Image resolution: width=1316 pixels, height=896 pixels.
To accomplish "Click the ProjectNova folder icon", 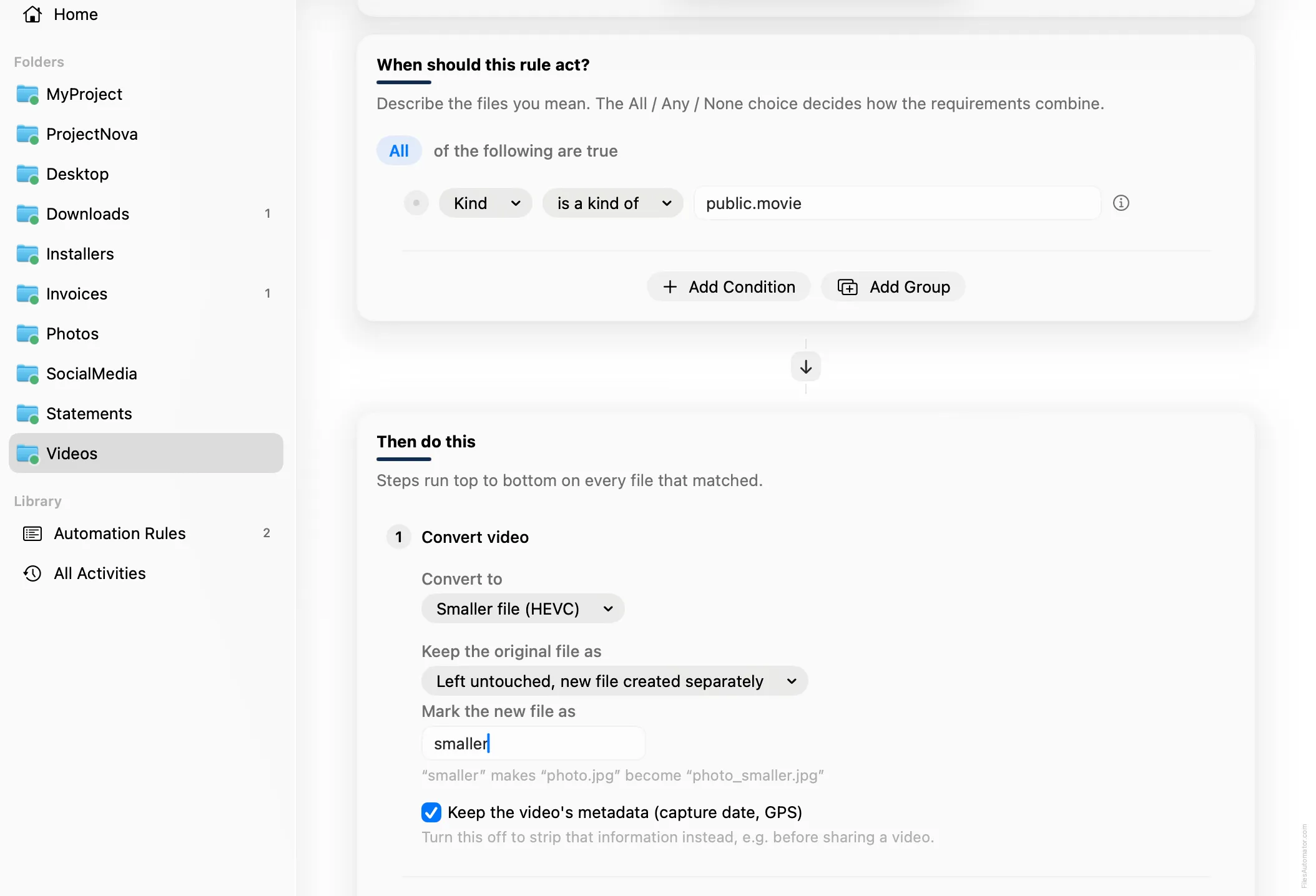I will pos(27,134).
